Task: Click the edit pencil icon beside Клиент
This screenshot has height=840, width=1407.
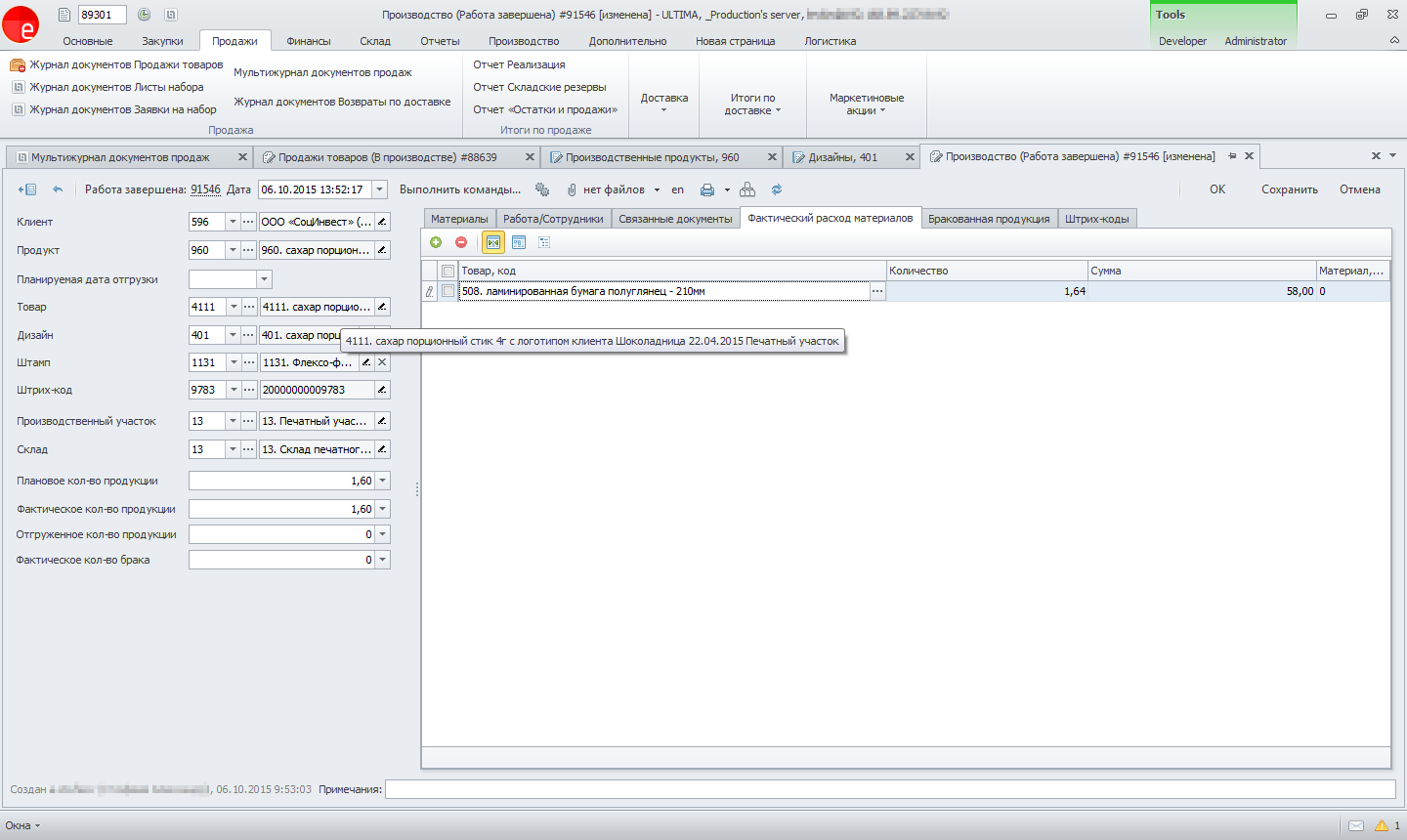Action: click(382, 222)
